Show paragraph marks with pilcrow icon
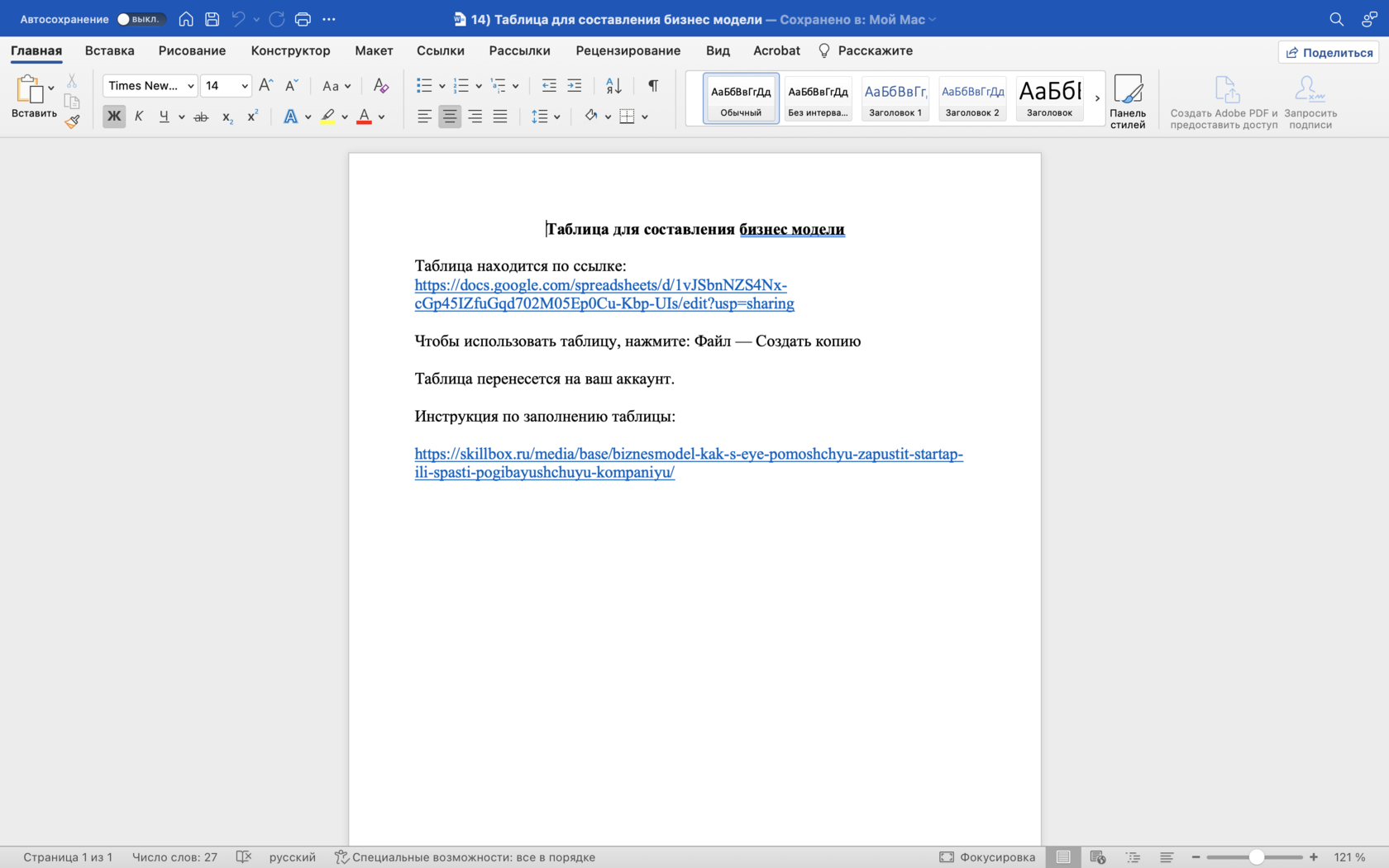 [653, 85]
